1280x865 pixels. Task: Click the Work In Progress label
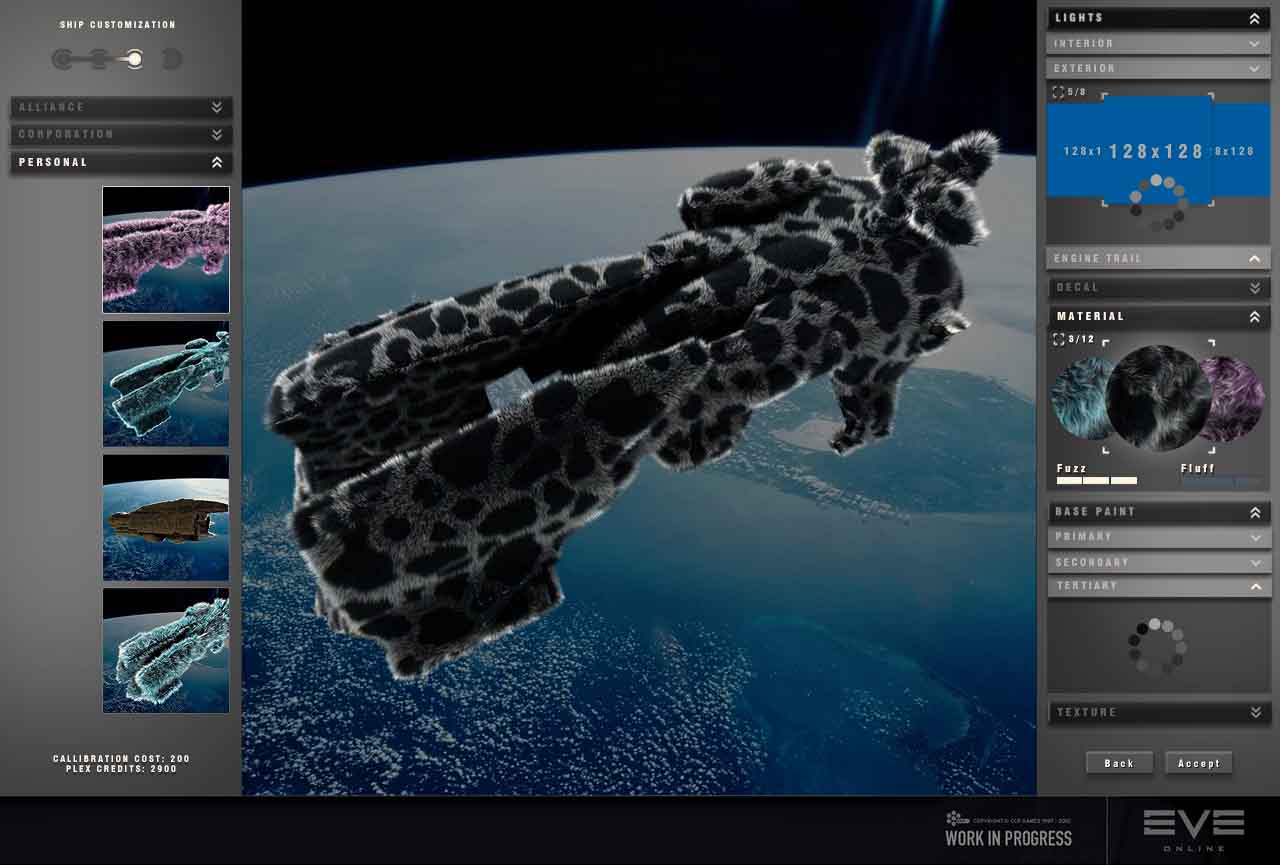[x=1008, y=838]
